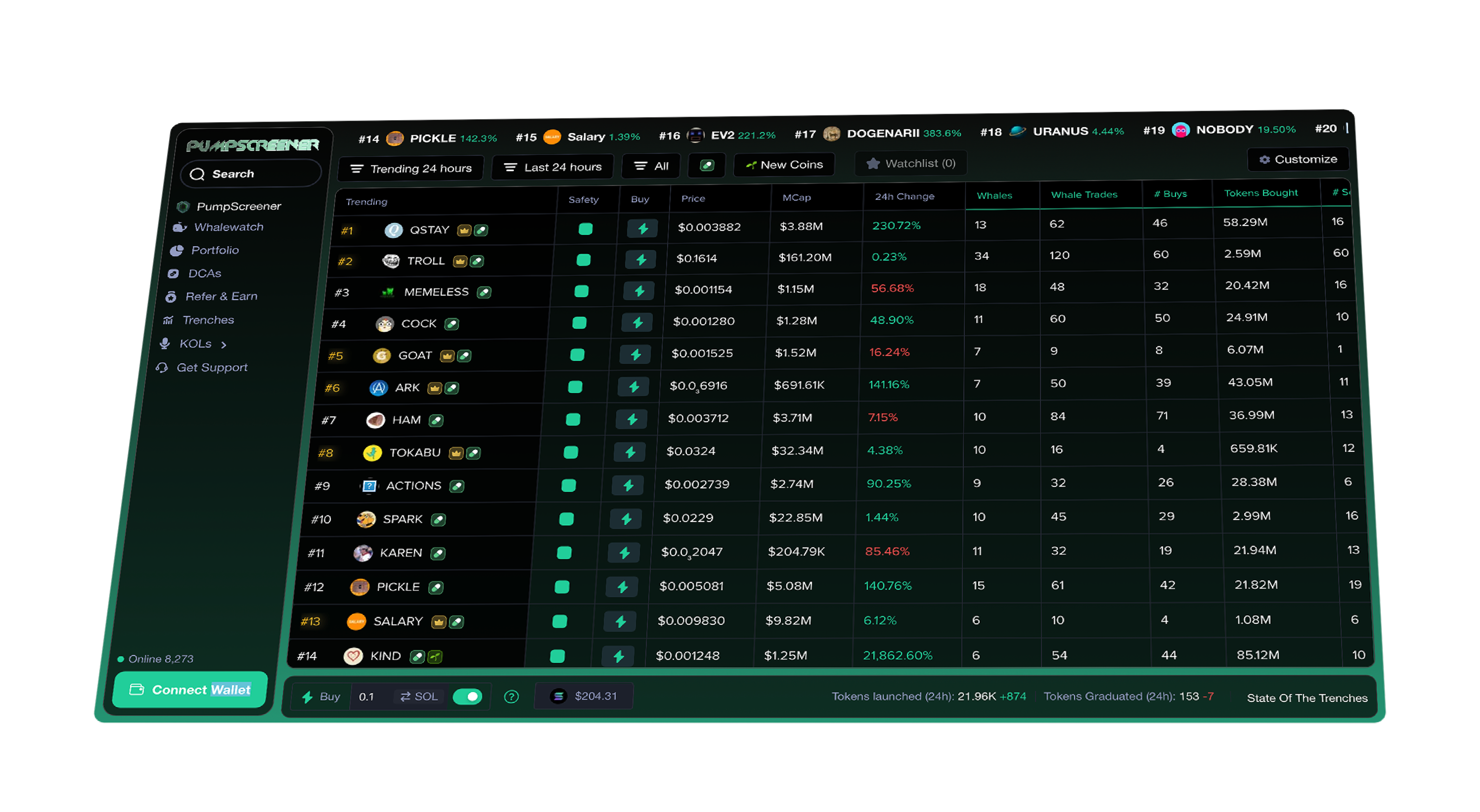Click the Customize button
The image size is (1480, 812).
(x=1298, y=159)
